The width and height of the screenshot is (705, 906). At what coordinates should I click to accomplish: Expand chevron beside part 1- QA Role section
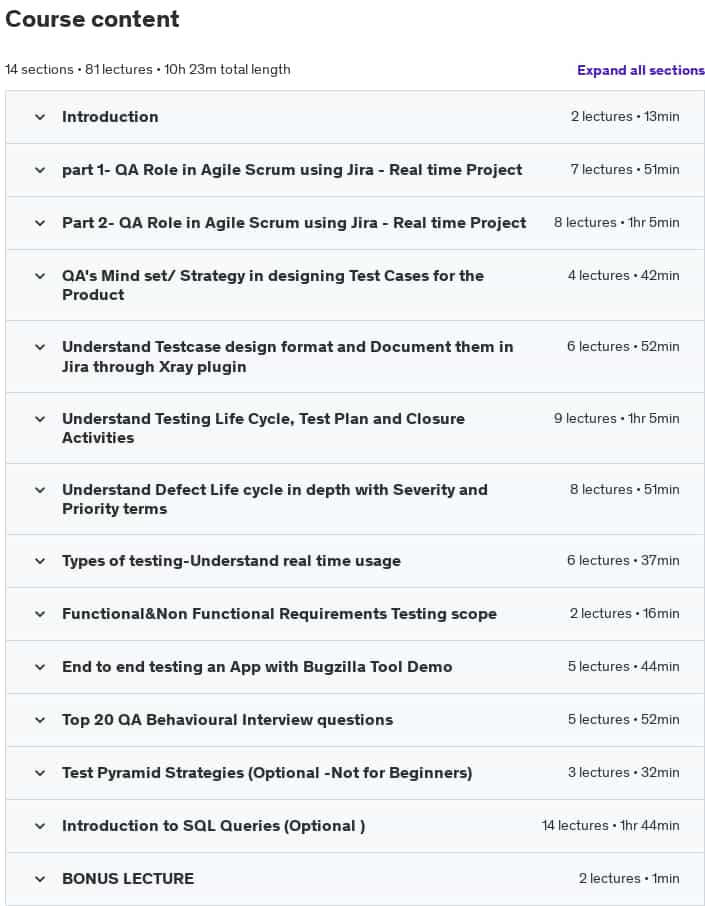click(40, 170)
